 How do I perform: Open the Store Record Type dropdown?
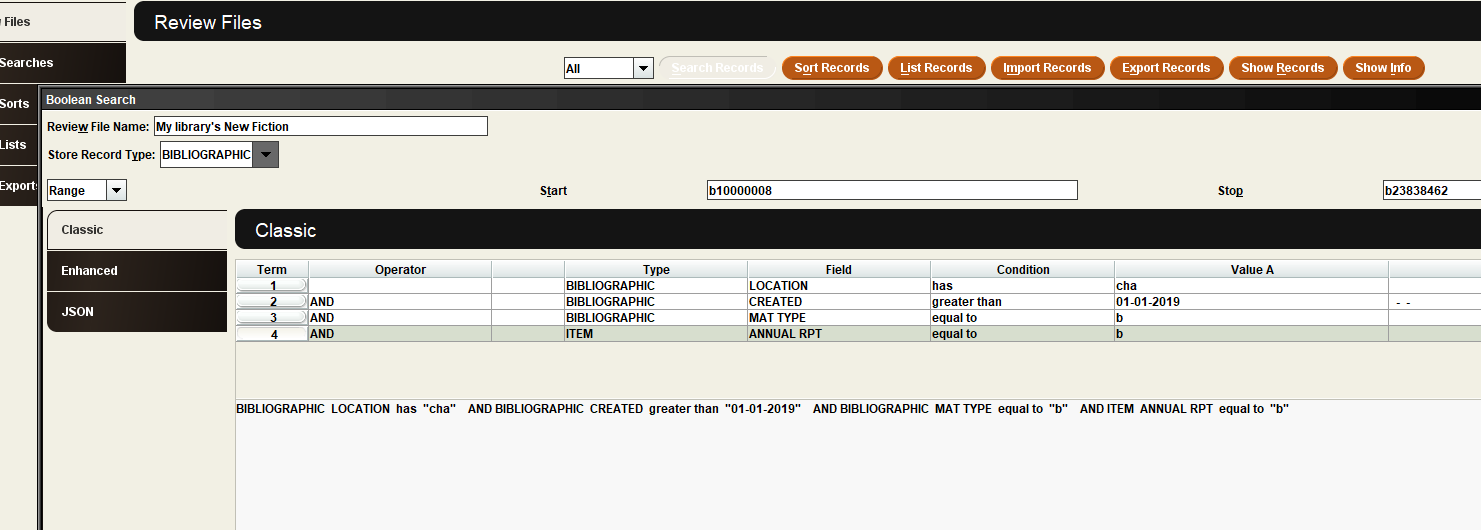click(265, 155)
